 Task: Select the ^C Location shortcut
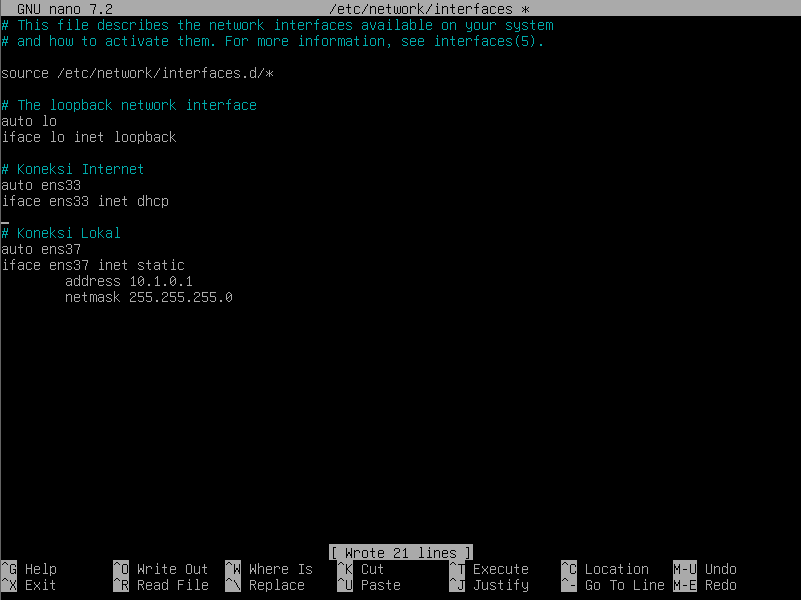(605, 569)
